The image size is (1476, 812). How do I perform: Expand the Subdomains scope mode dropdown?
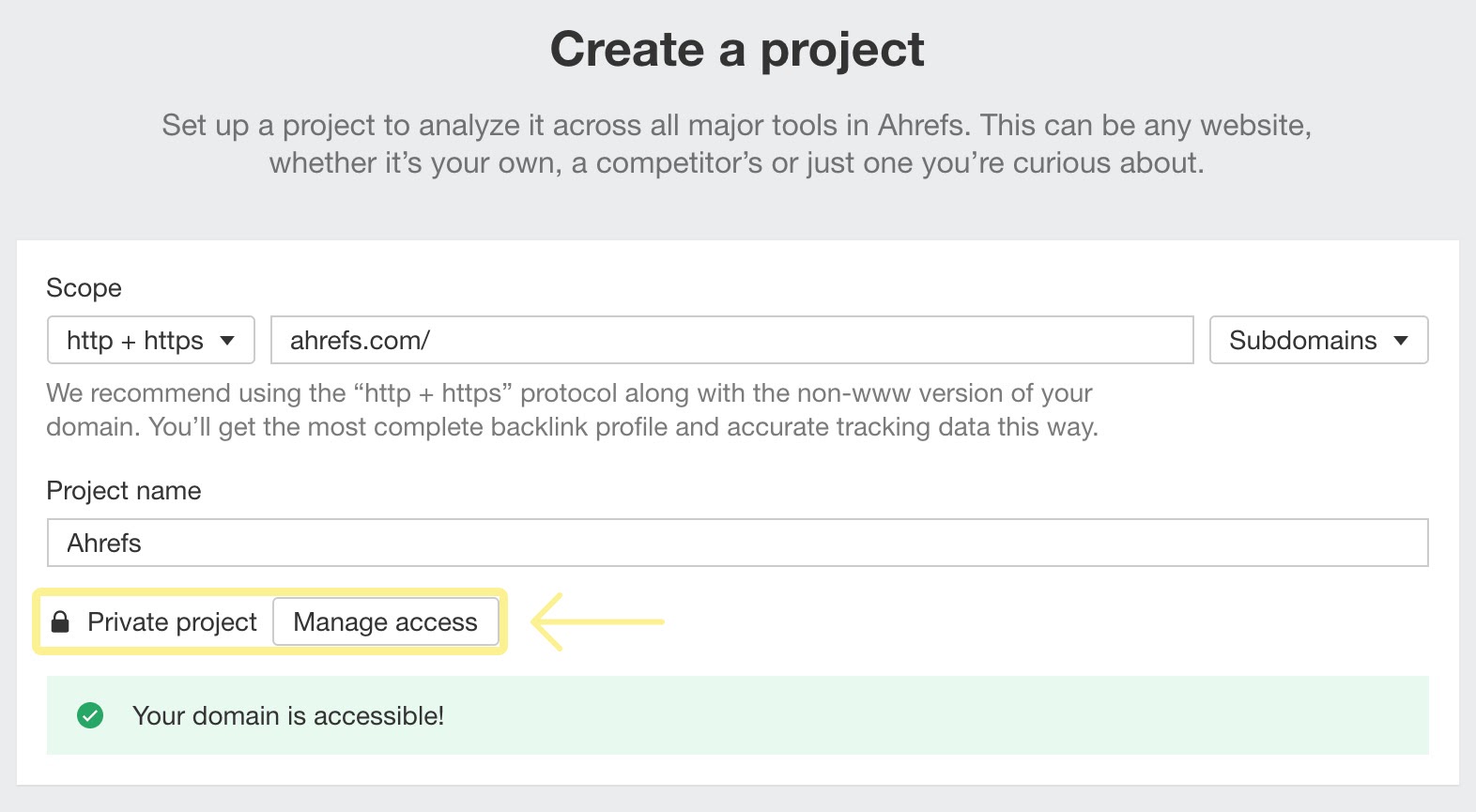(x=1317, y=340)
